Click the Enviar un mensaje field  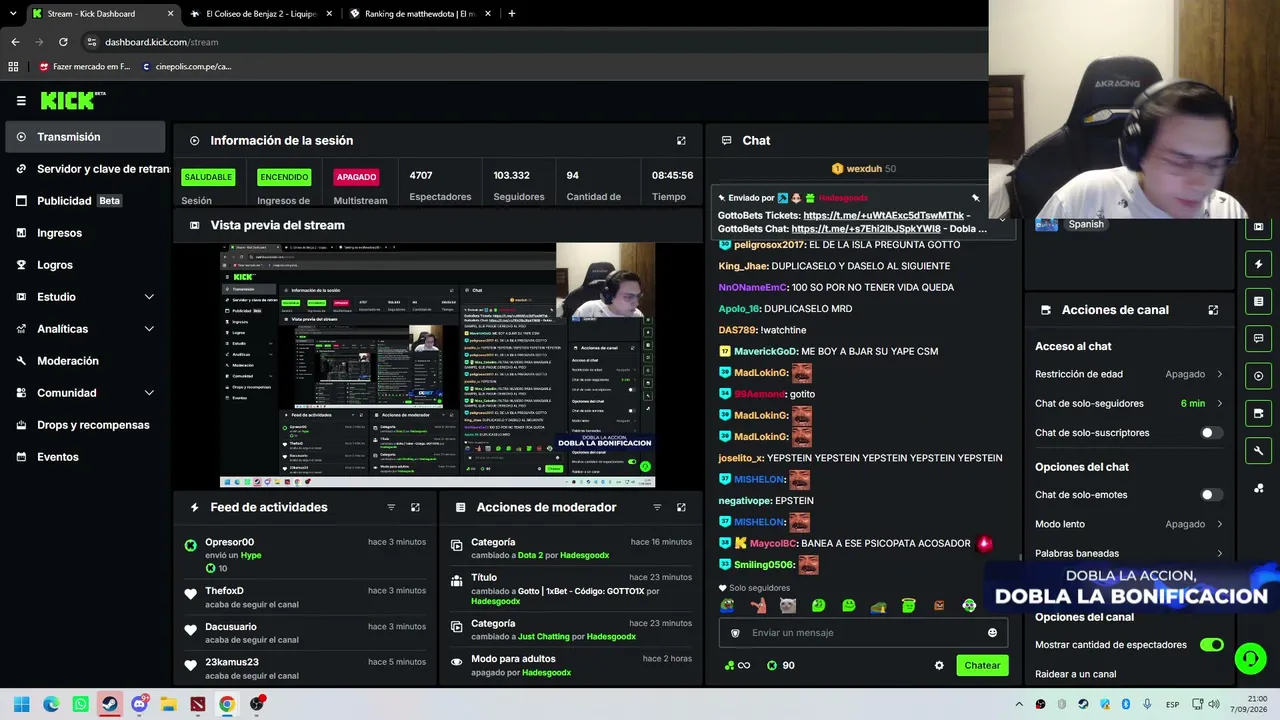tap(862, 632)
